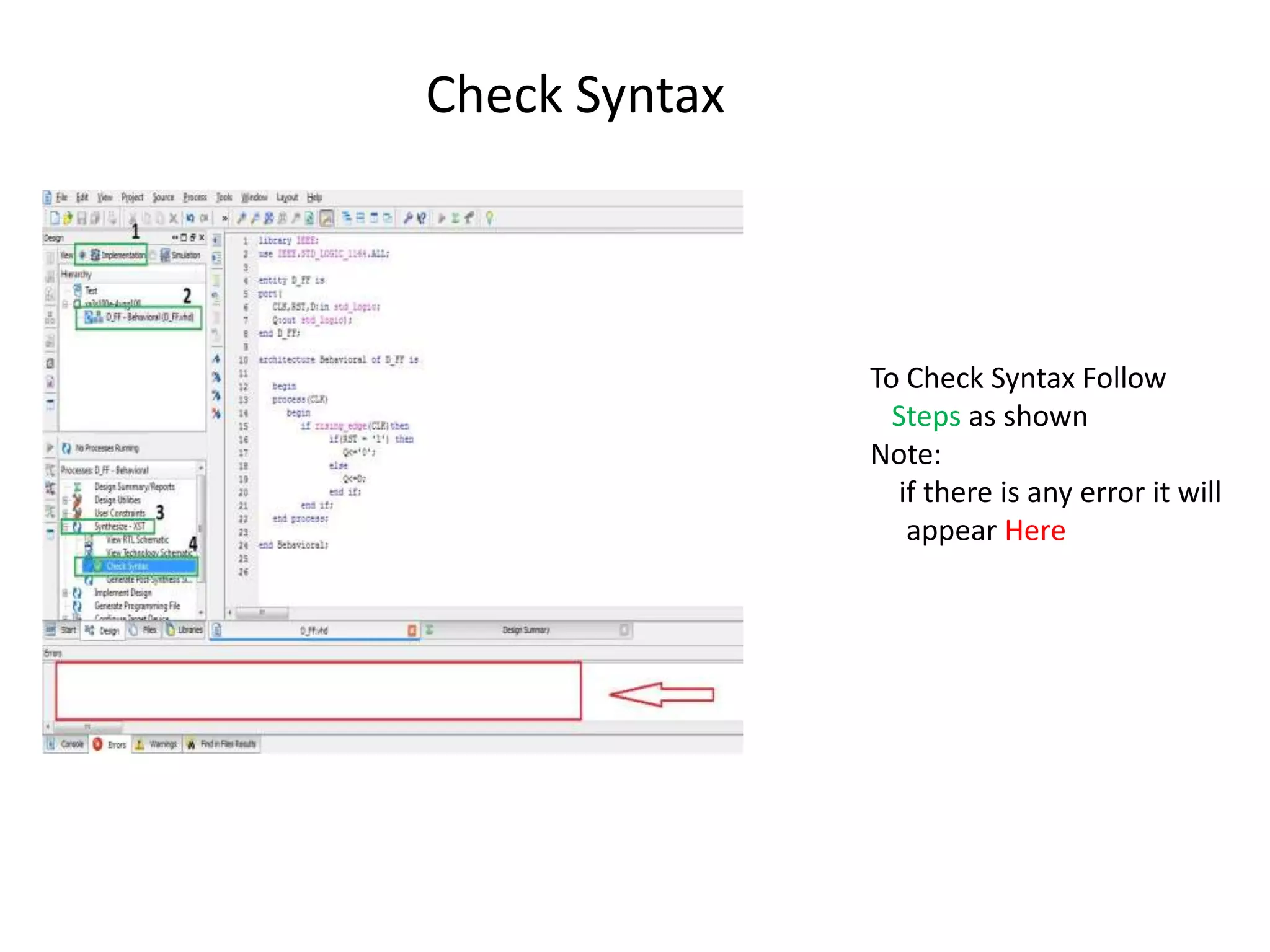Collapse the Synthesize - XST process
Image resolution: width=1270 pixels, height=952 pixels.
65,527
